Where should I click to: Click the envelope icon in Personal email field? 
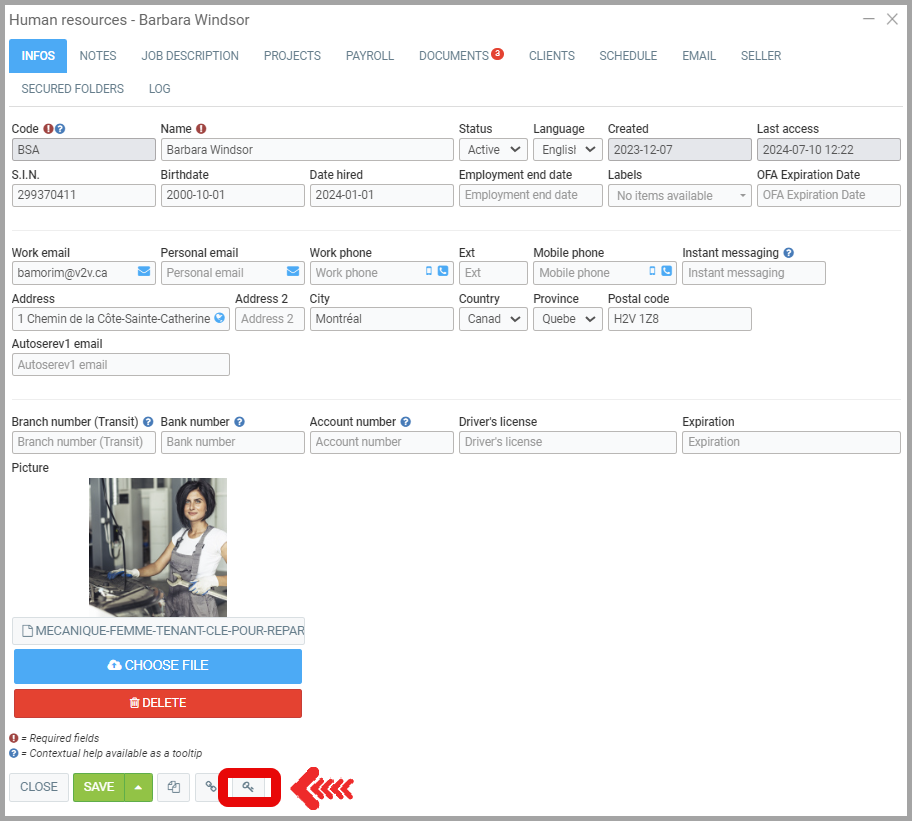click(x=293, y=272)
